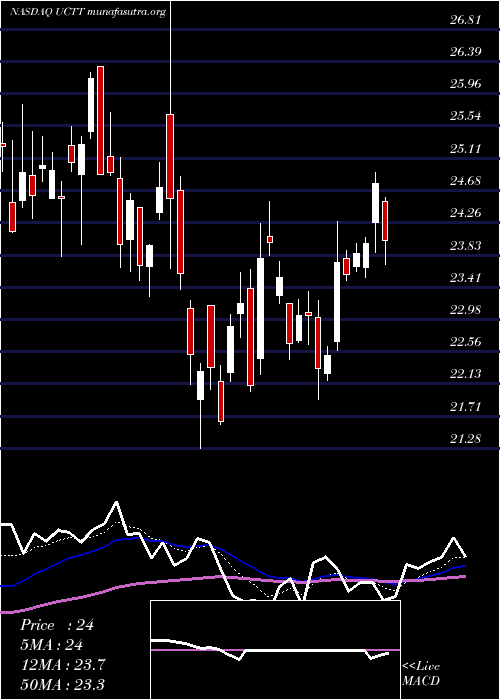Select the 21.28 price axis label
This screenshot has height=700, width=500.
tap(465, 439)
